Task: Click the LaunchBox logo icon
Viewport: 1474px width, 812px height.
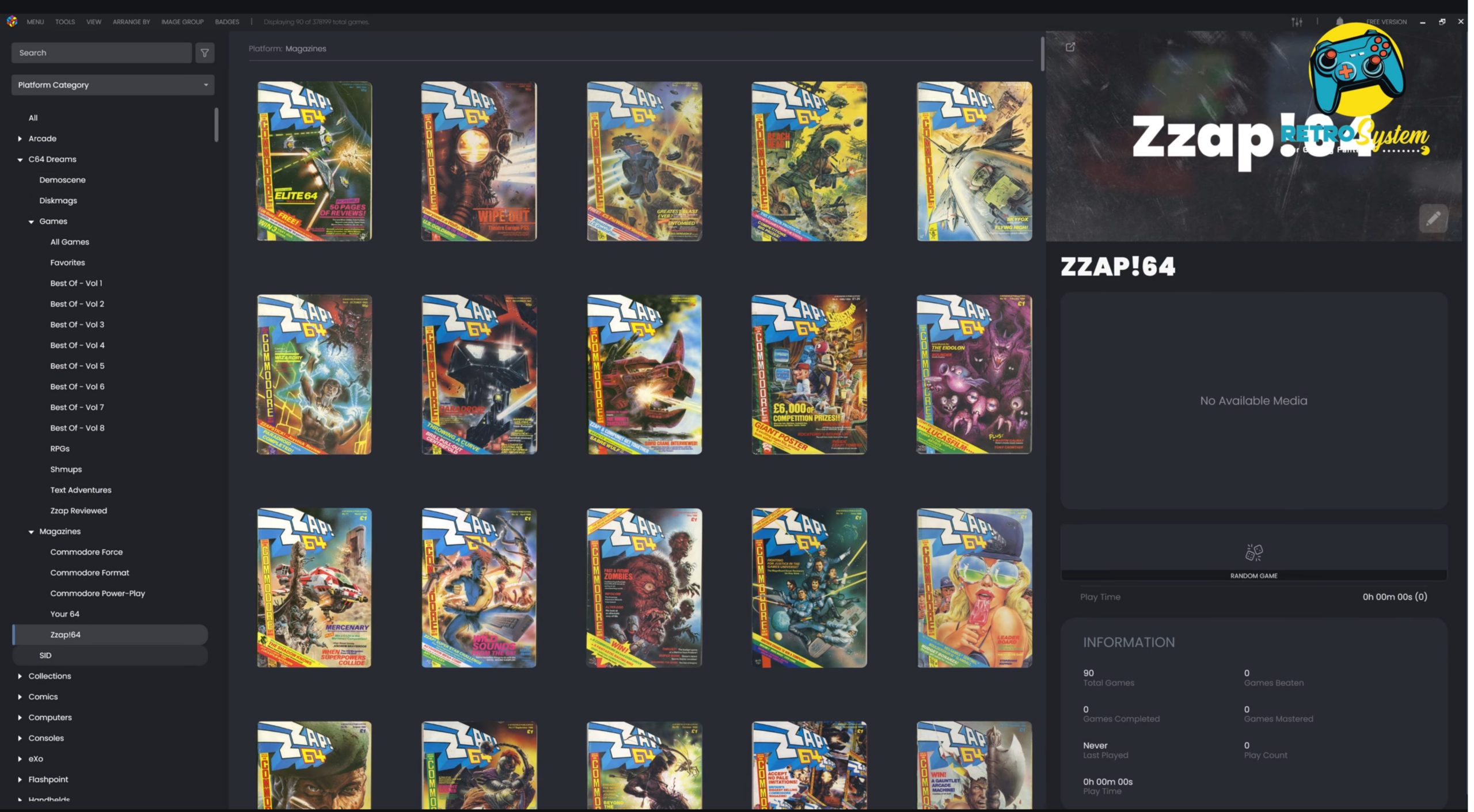Action: (x=12, y=21)
